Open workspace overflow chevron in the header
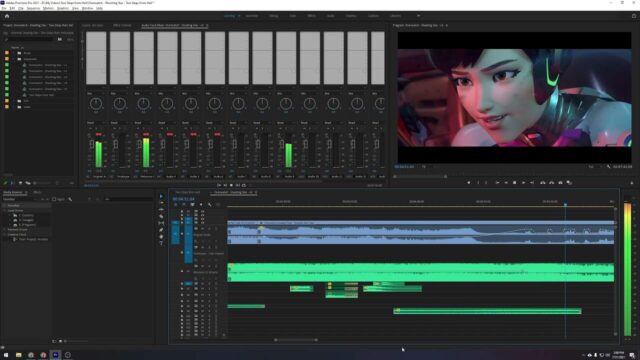 coord(418,16)
